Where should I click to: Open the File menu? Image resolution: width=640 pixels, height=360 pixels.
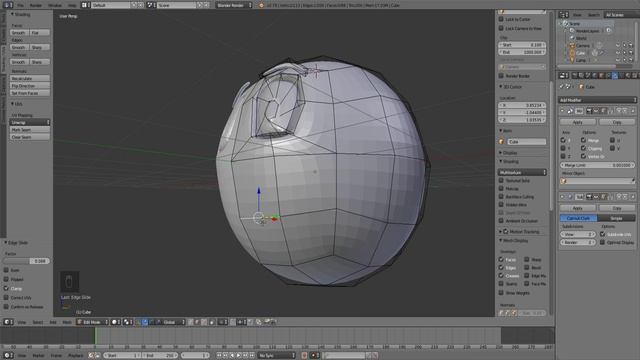(x=20, y=5)
